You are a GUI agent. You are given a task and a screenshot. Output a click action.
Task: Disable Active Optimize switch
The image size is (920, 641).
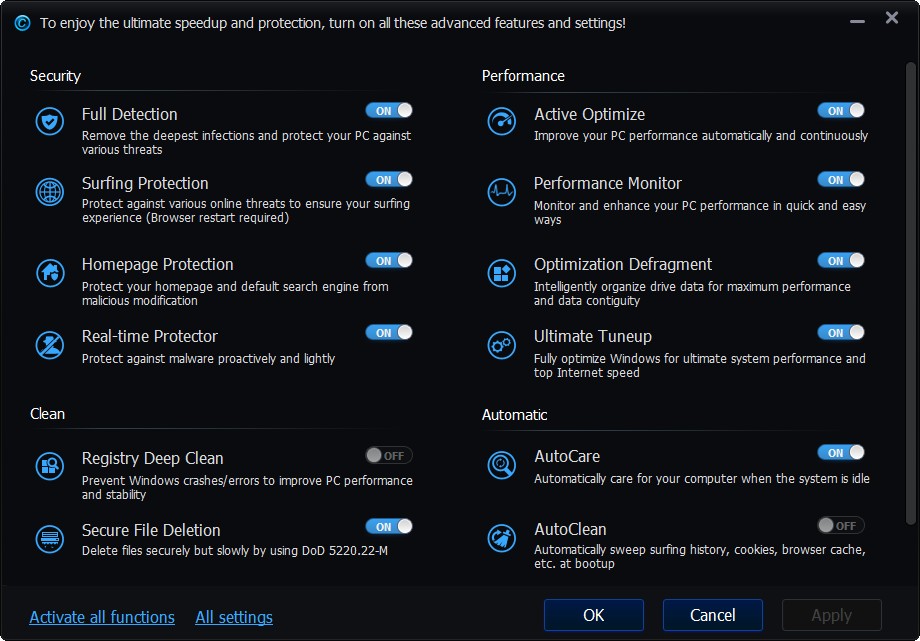coord(841,110)
